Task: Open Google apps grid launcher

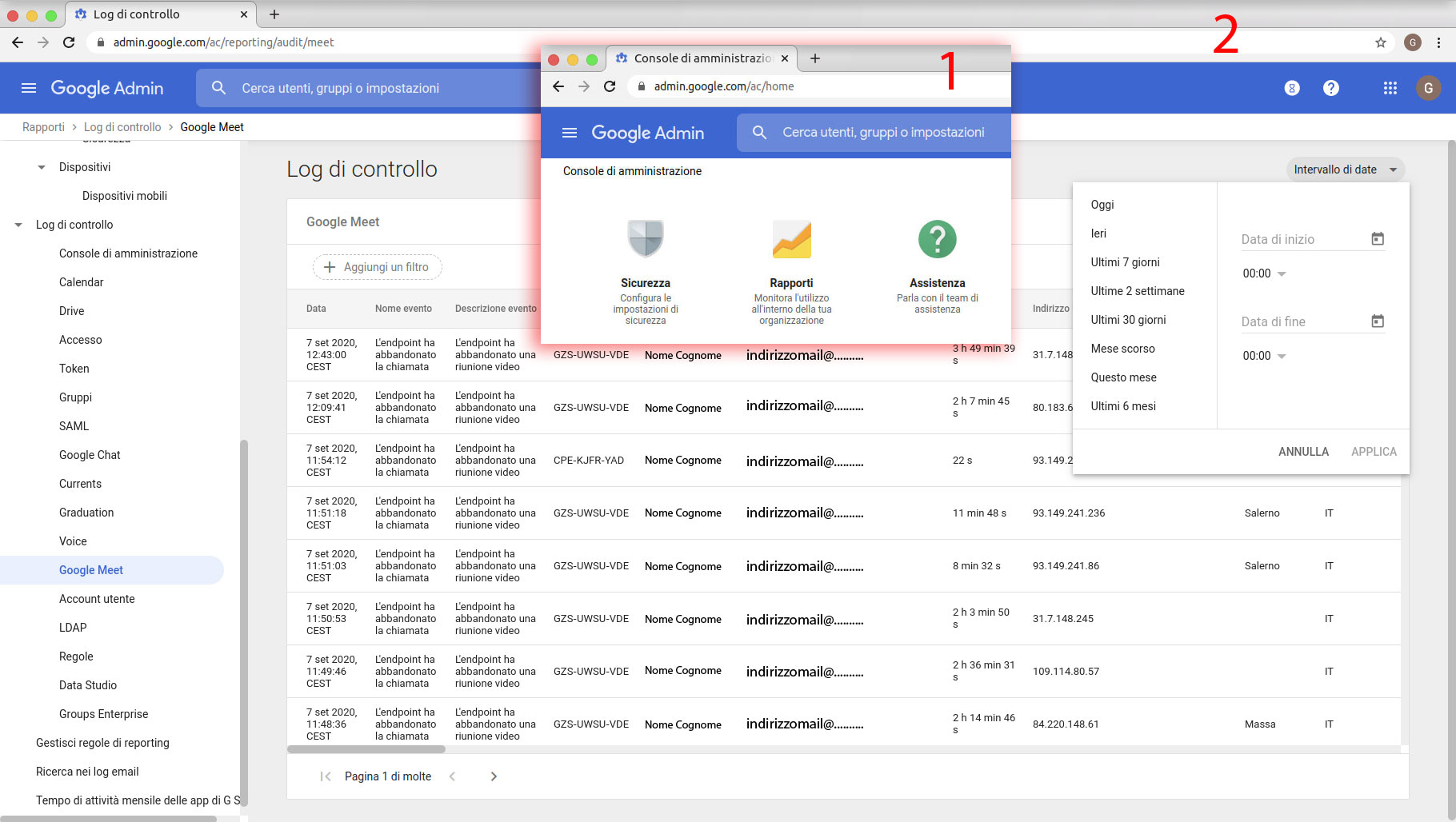Action: pos(1390,88)
